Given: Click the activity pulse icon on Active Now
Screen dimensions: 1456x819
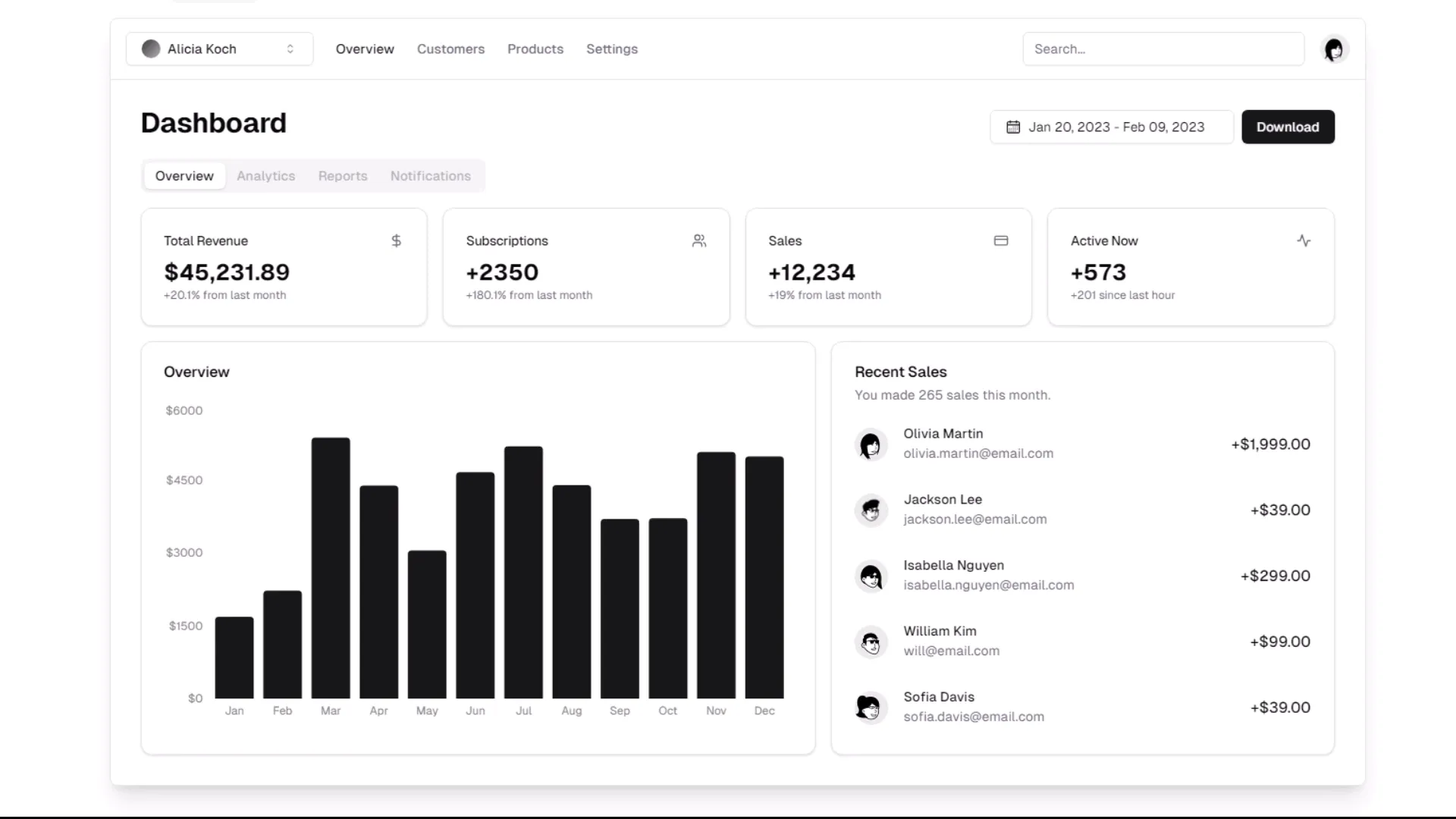Looking at the screenshot, I should pyautogui.click(x=1304, y=241).
